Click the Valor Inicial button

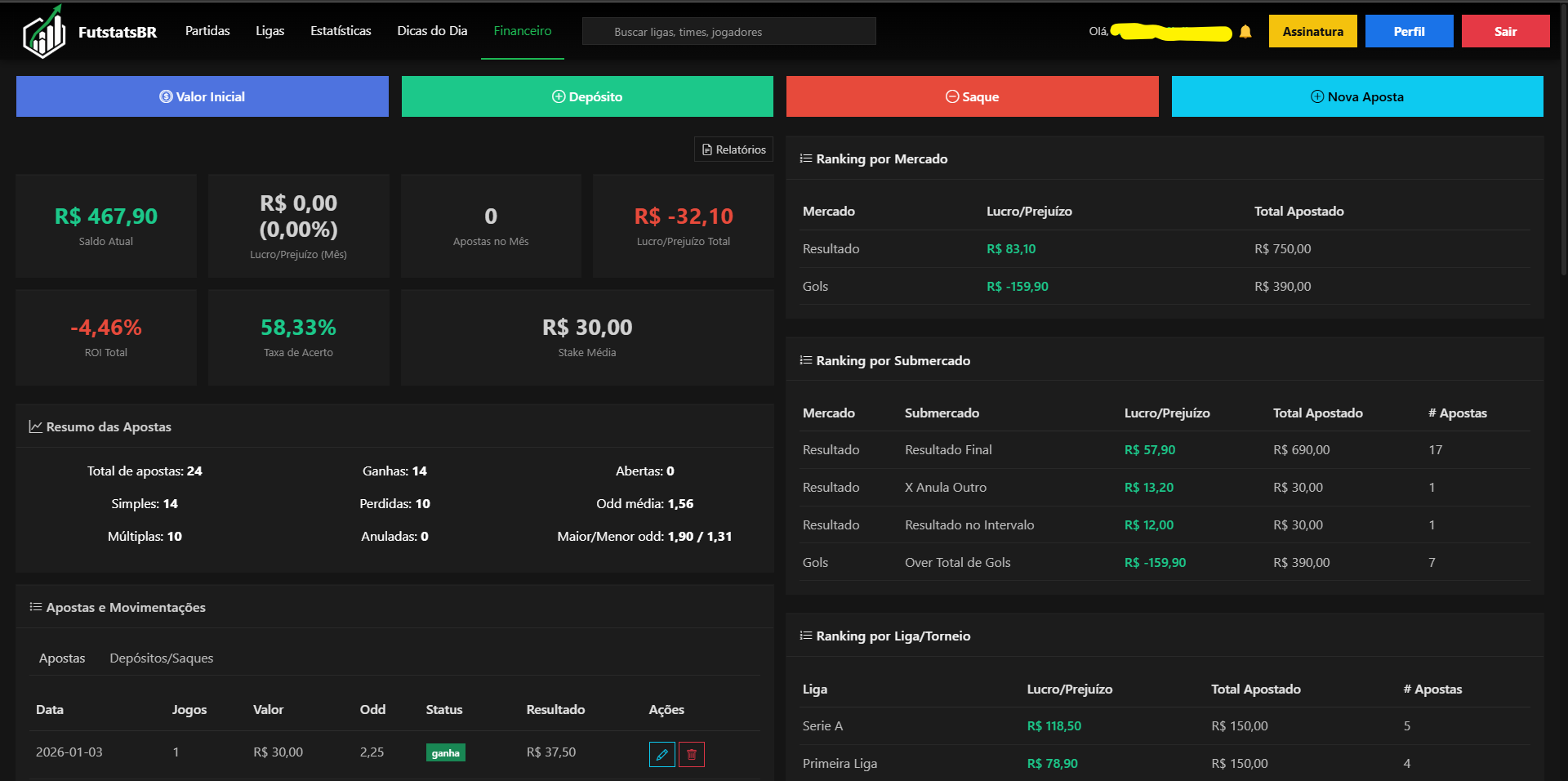(x=203, y=96)
